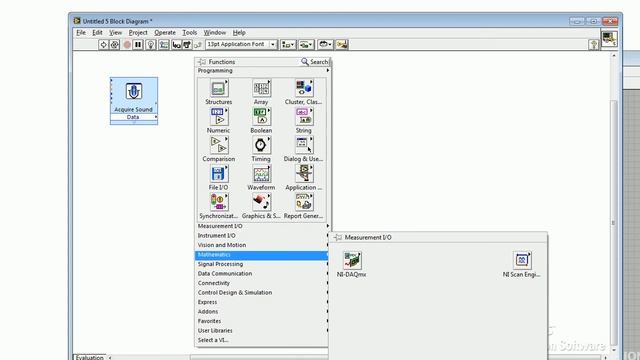Expand the Signal Processing category

(262, 264)
